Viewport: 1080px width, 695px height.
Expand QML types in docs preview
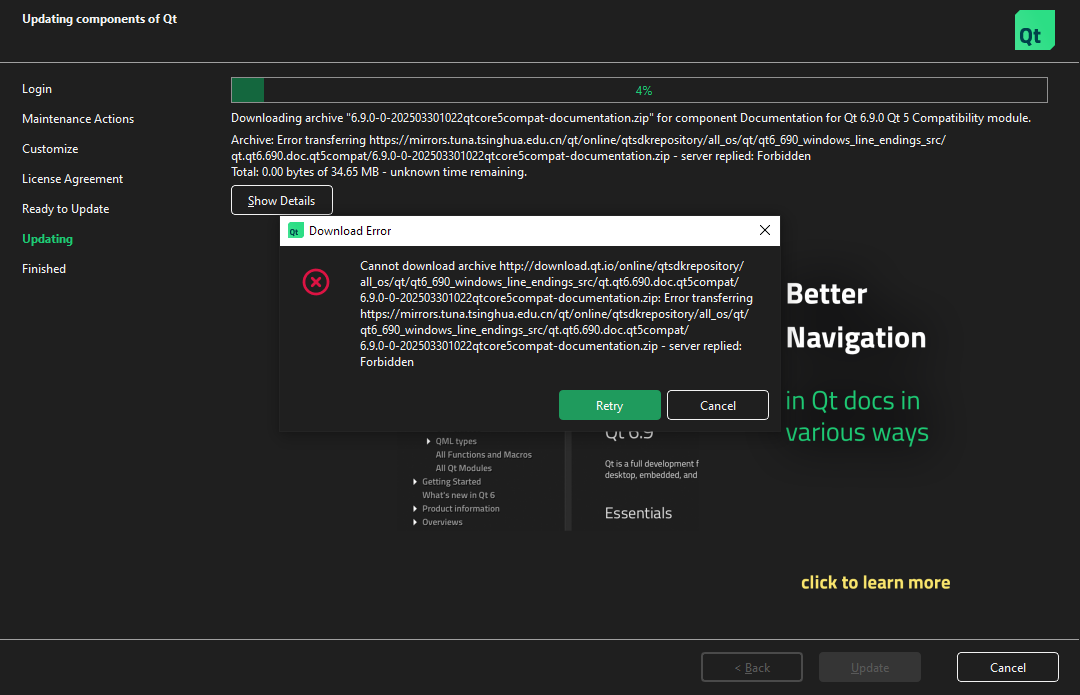[x=428, y=442]
